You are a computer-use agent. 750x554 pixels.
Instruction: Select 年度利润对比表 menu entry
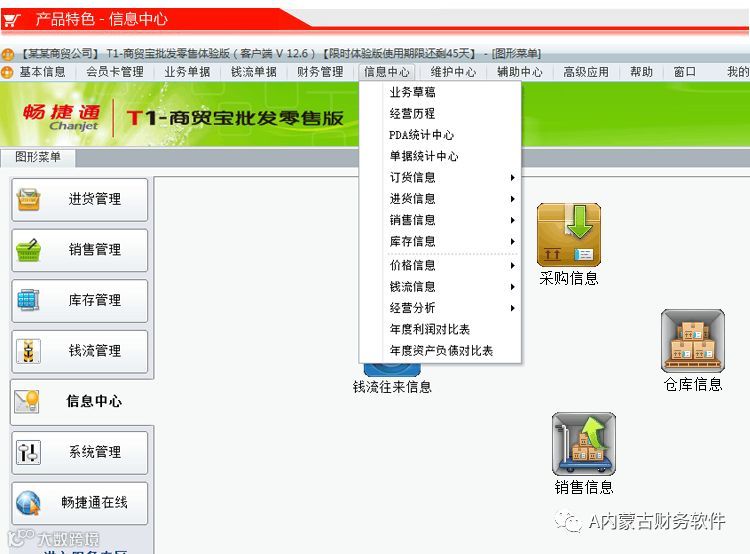click(440, 329)
